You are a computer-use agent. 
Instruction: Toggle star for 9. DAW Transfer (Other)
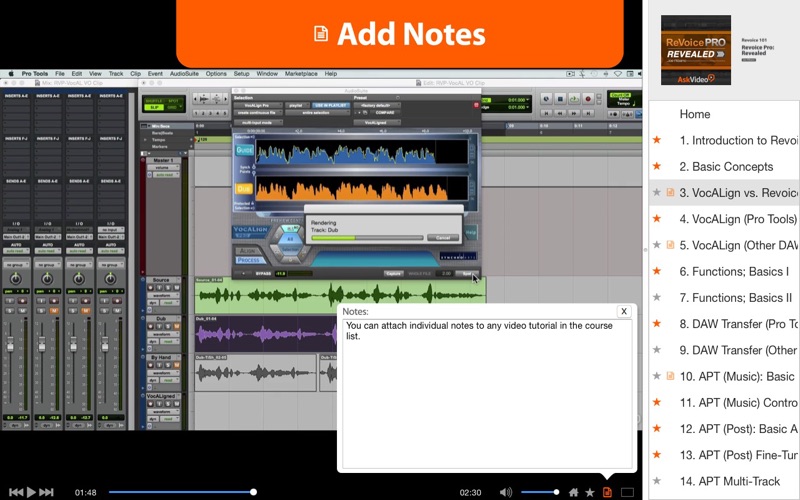[657, 349]
